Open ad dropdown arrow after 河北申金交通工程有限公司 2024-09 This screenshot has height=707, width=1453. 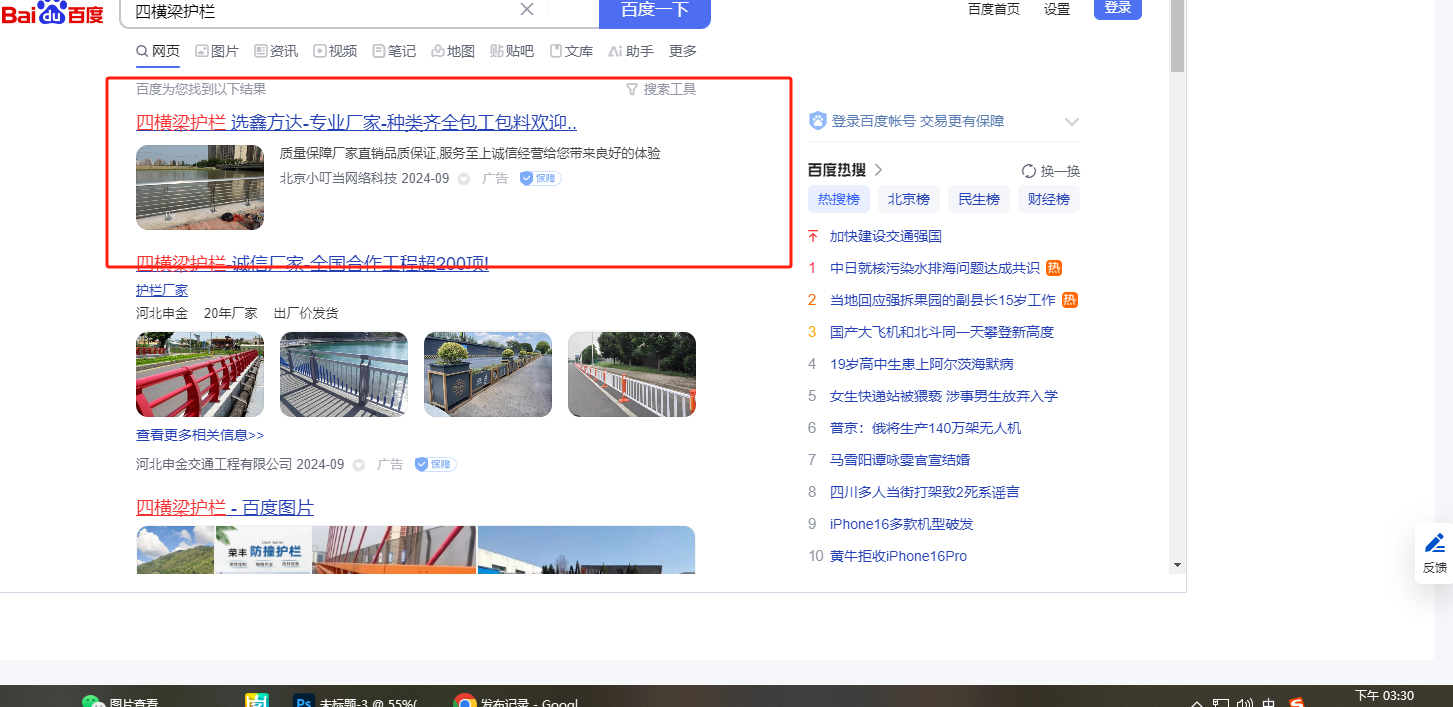tap(358, 465)
